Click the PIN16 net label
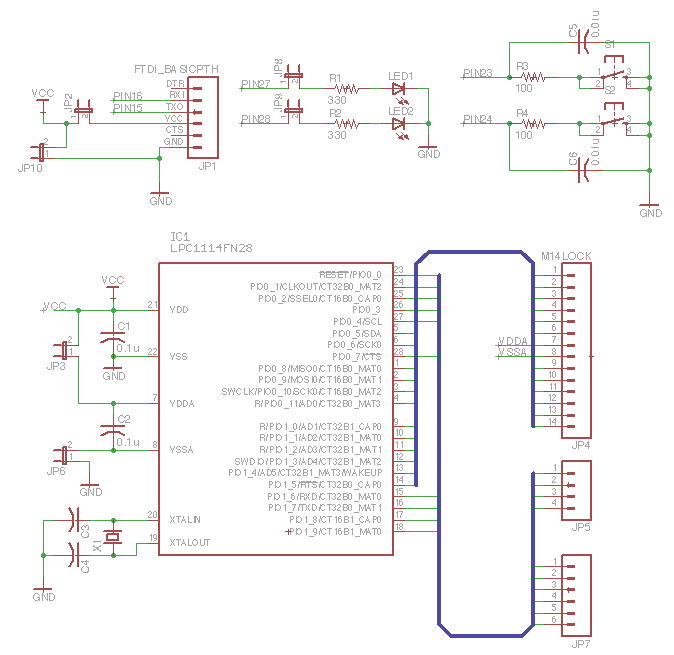Viewport: 674px width, 655px height. tap(128, 96)
